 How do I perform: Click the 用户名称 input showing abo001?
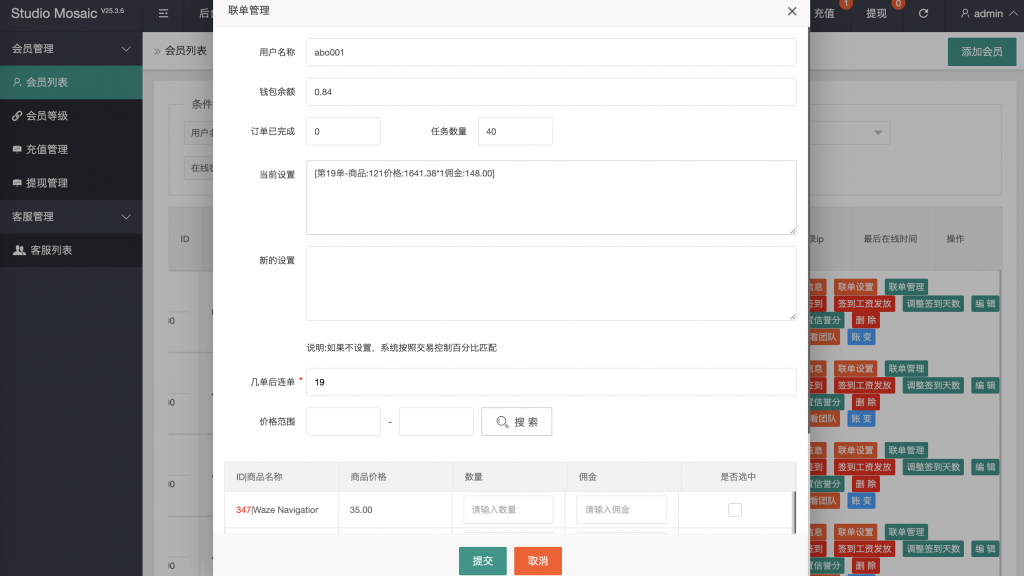(x=551, y=51)
